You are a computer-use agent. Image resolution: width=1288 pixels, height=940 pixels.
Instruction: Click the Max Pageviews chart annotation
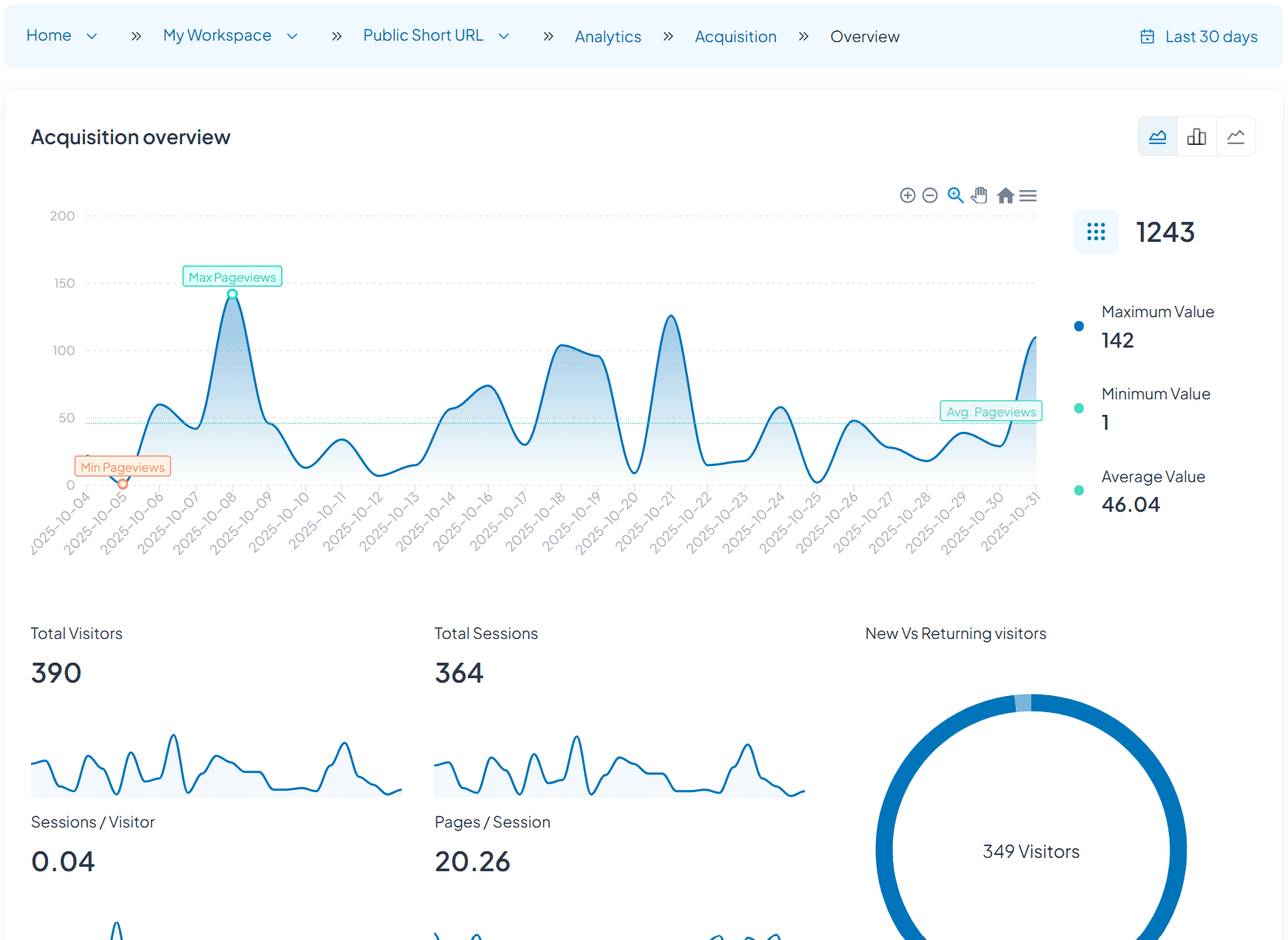tap(232, 277)
